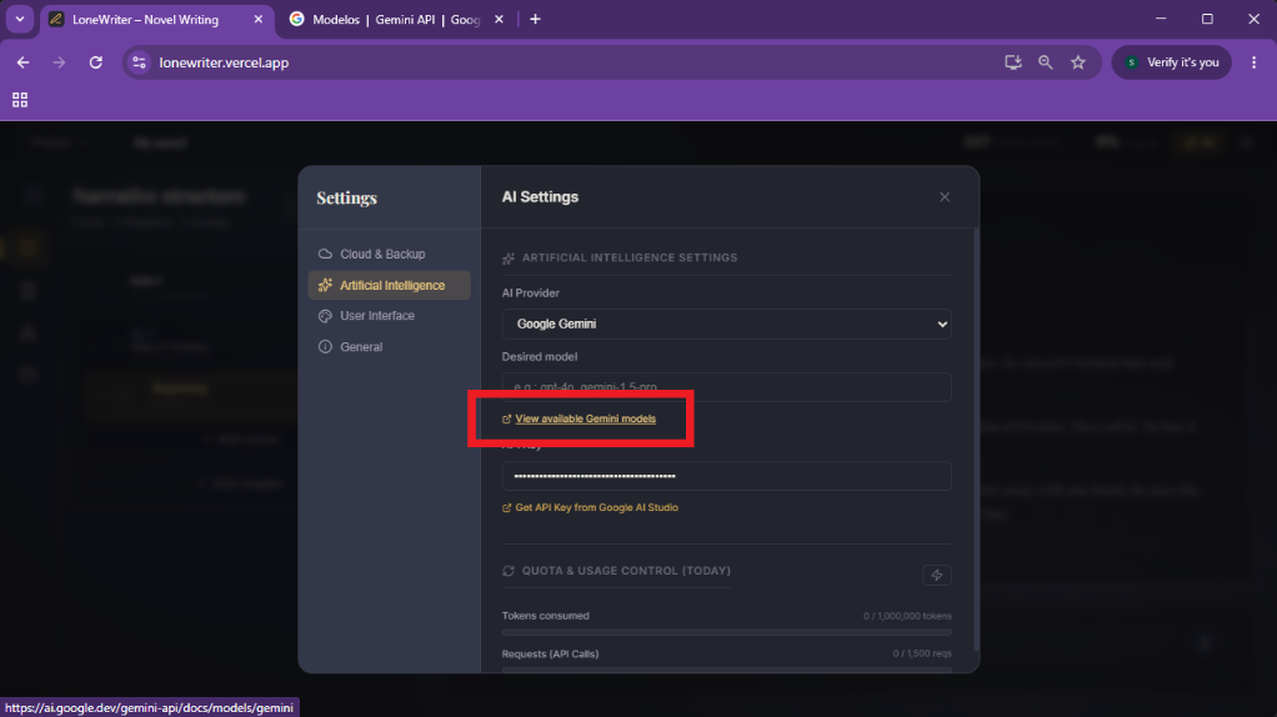
Task: Minimize the Chrome window
Action: tap(1161, 19)
